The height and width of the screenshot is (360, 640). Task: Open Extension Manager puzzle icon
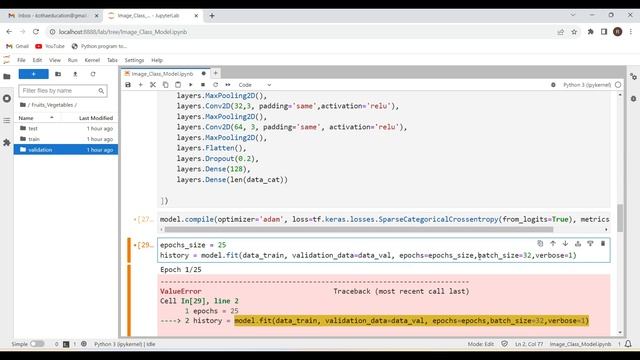click(x=7, y=142)
